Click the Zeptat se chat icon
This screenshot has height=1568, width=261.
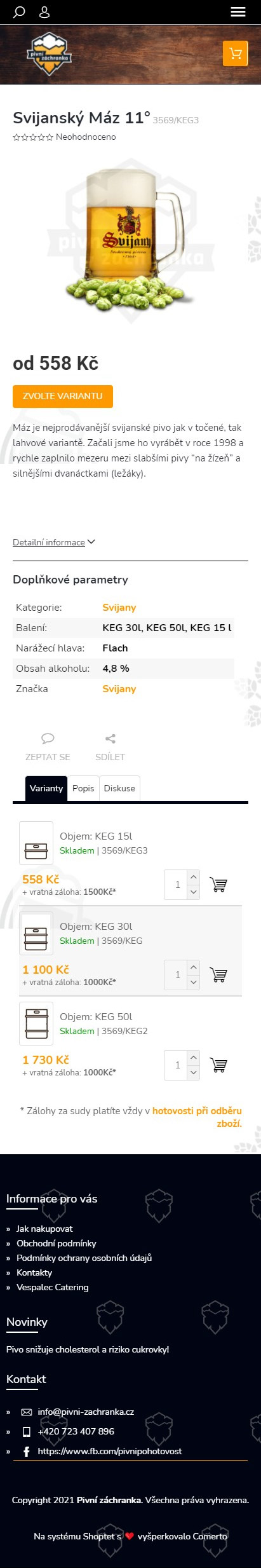point(48,739)
